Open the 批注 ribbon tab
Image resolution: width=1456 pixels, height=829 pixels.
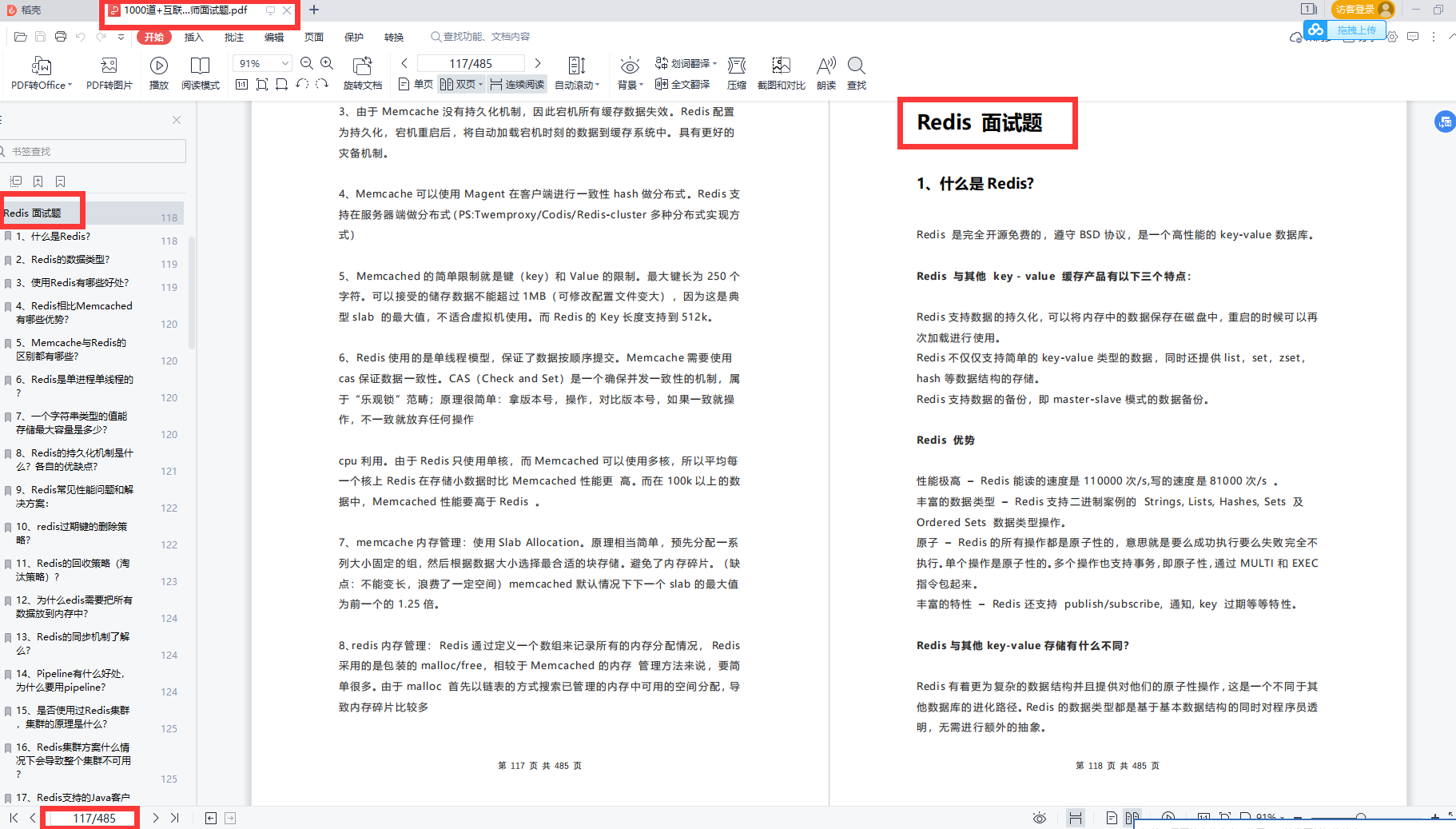point(234,37)
